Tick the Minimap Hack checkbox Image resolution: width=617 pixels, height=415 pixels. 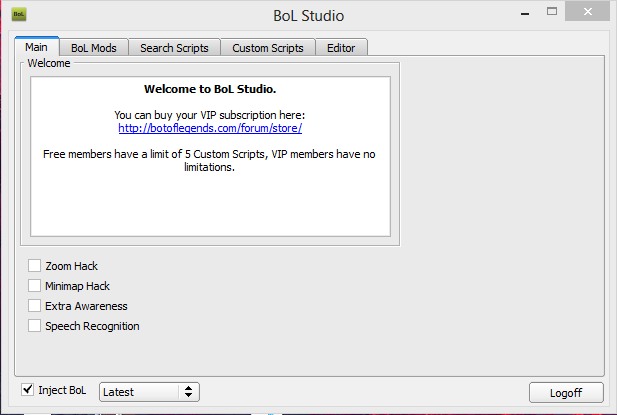35,286
